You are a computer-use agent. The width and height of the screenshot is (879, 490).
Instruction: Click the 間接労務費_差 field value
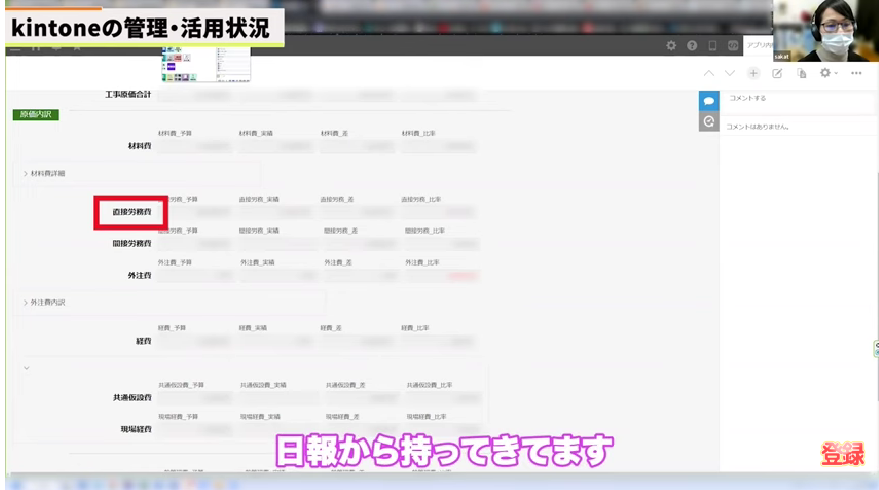click(x=360, y=244)
